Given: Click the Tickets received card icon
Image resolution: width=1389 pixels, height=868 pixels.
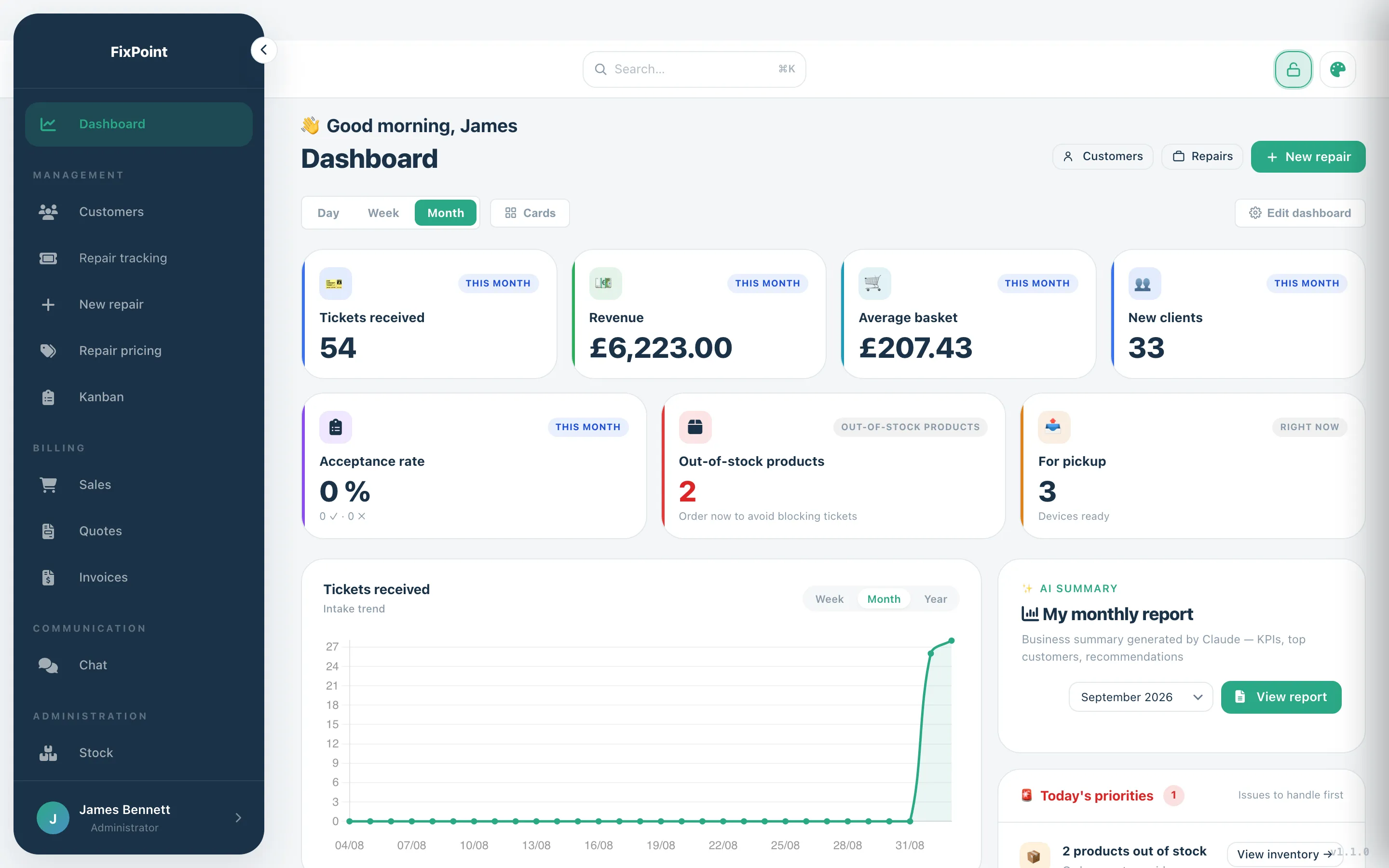Looking at the screenshot, I should [335, 284].
